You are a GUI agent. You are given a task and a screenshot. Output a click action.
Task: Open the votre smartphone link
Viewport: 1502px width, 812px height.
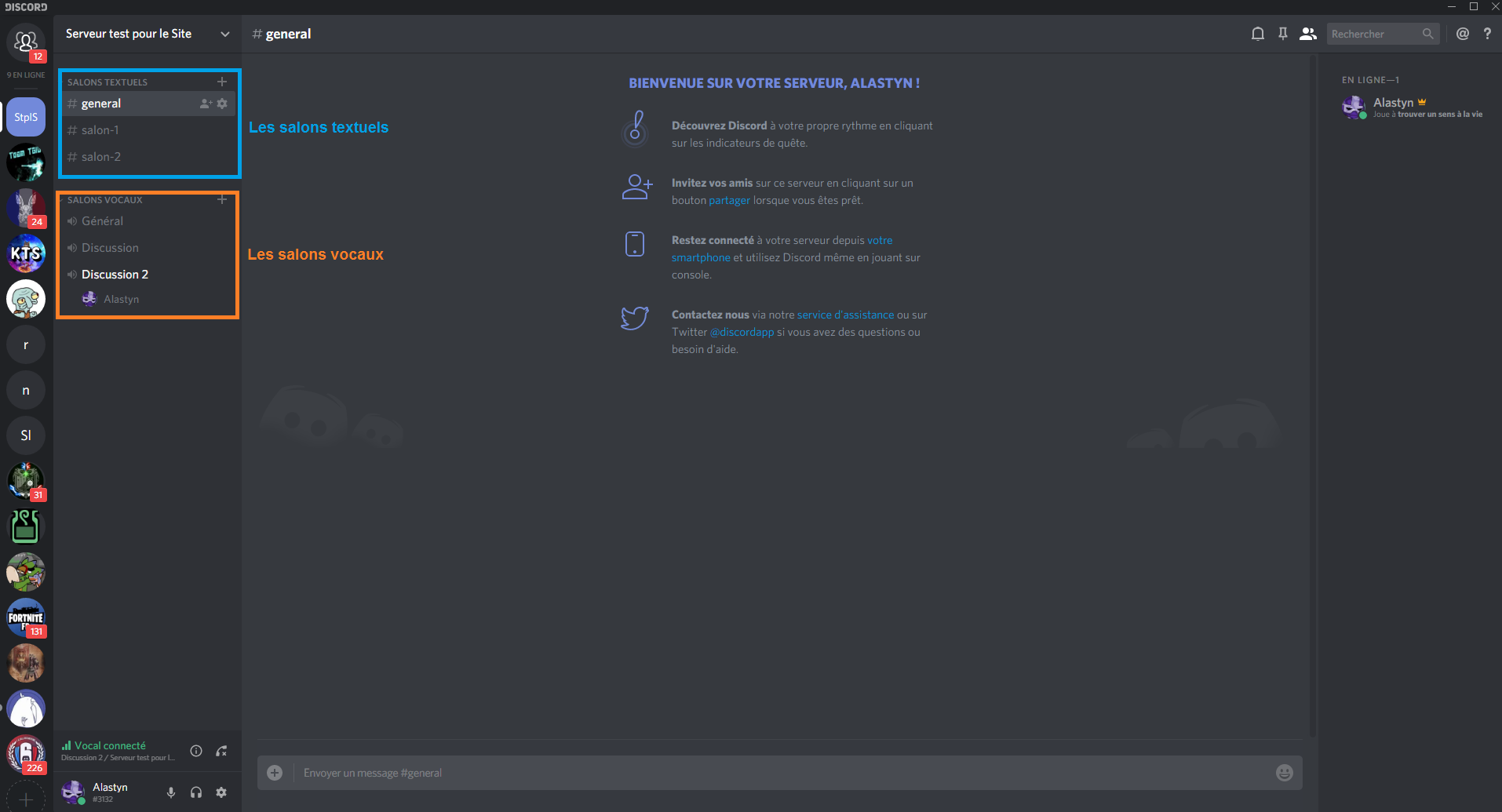click(782, 249)
